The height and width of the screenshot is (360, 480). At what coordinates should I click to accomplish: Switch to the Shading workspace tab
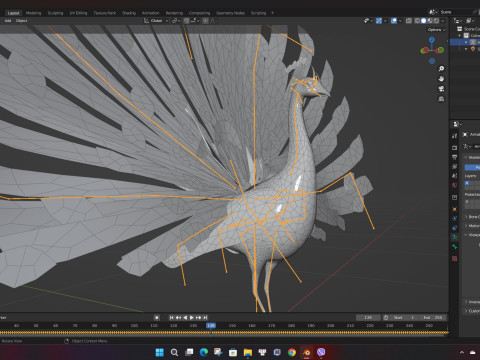[129, 13]
